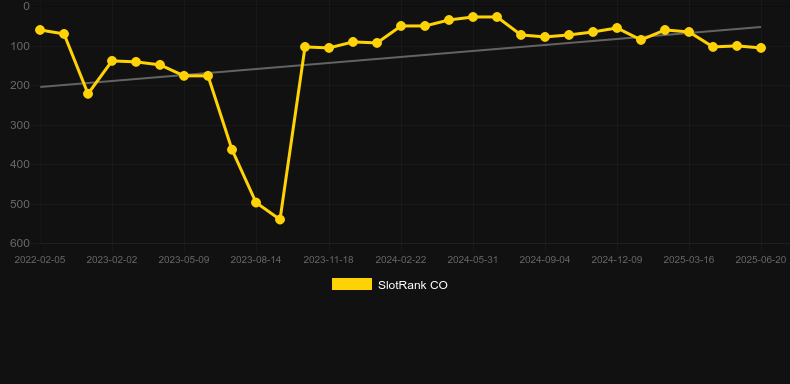Click the x-axis label 2023-05-09
Image resolution: width=790 pixels, height=384 pixels.
click(184, 260)
